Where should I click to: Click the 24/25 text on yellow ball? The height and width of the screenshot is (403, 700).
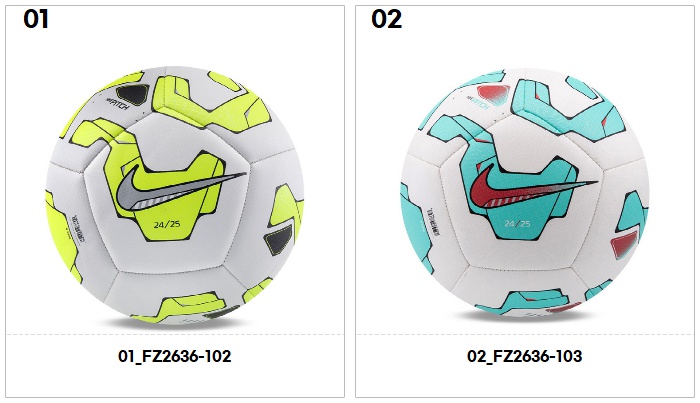point(167,224)
